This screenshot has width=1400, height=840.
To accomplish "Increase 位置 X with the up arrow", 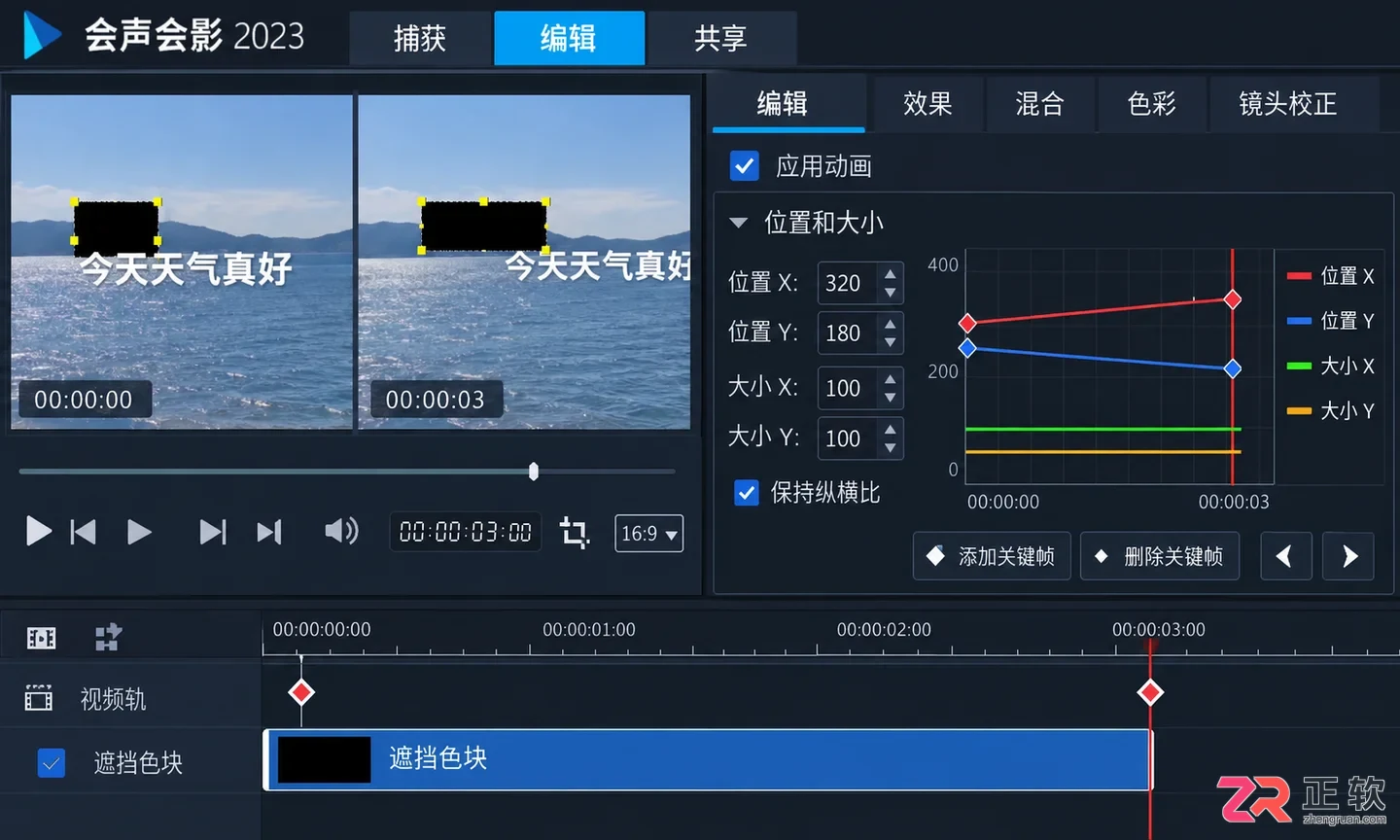I will pos(890,274).
